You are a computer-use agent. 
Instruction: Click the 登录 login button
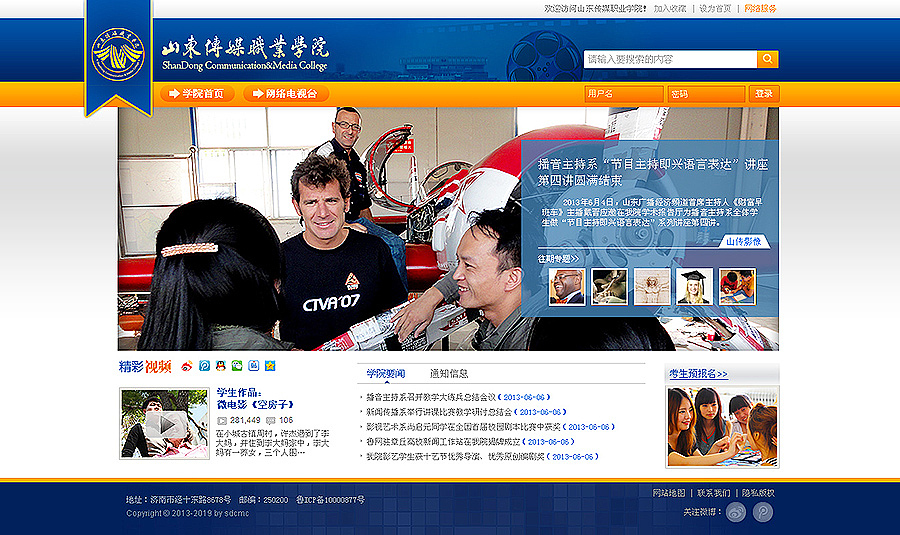pos(764,94)
